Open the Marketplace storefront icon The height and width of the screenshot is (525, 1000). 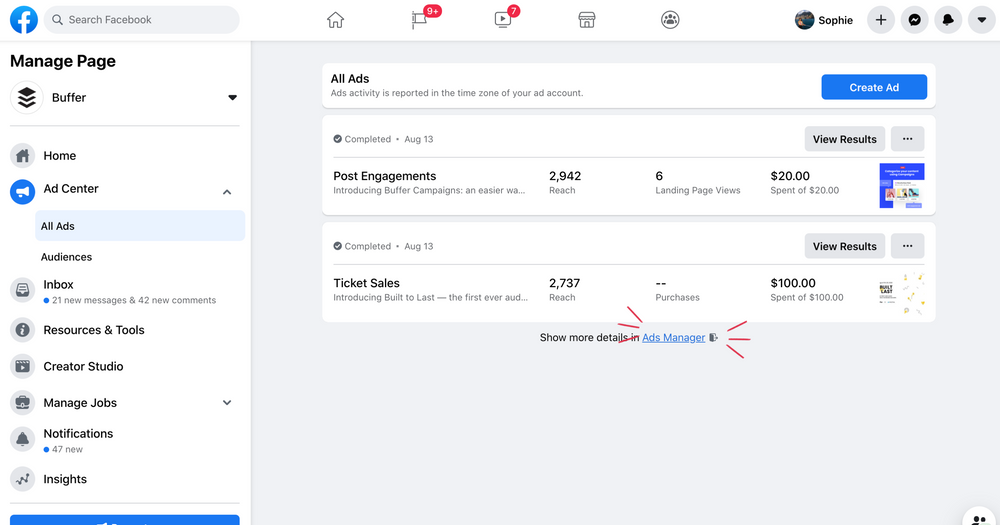[587, 20]
